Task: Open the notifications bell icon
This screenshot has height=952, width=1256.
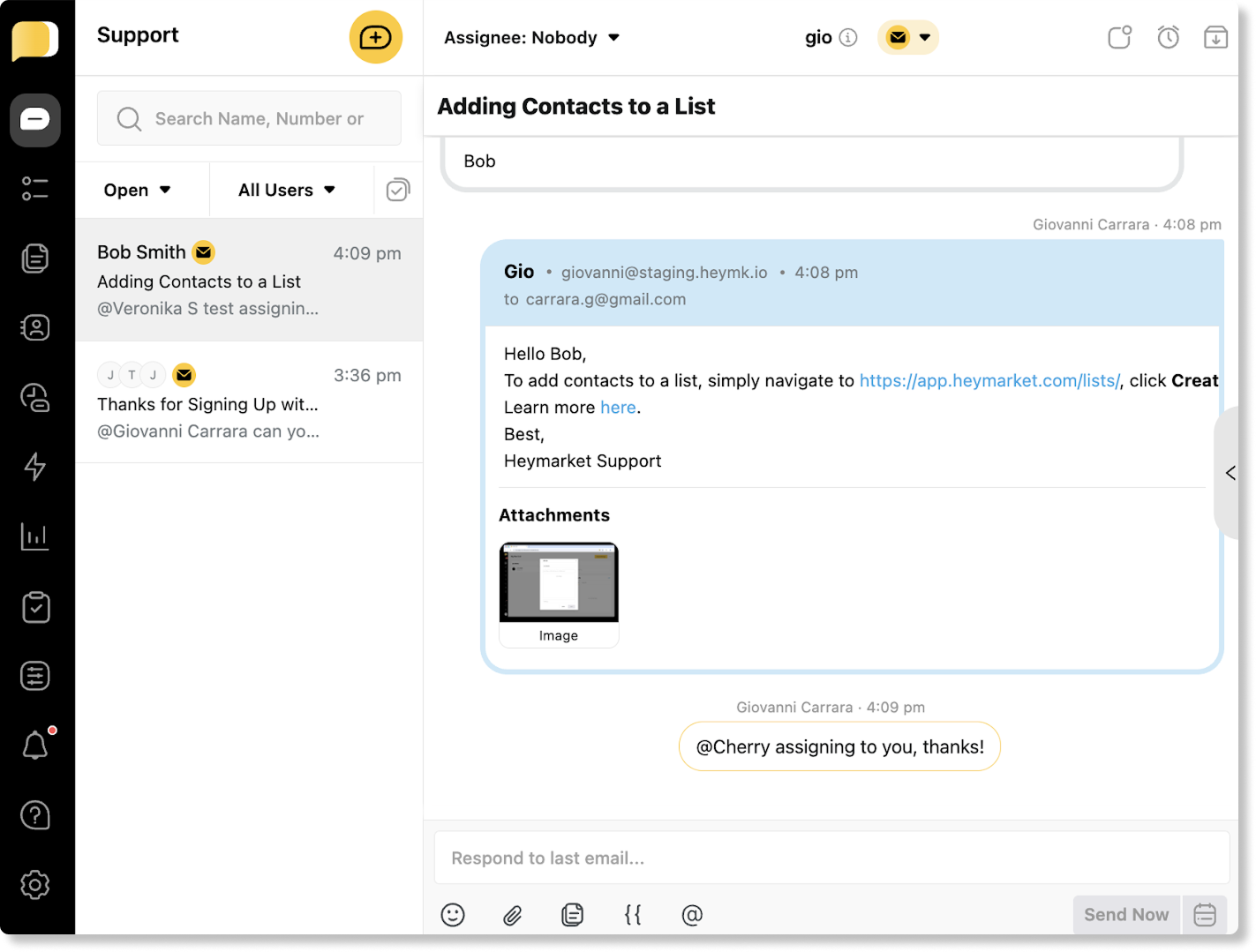Action: [35, 746]
